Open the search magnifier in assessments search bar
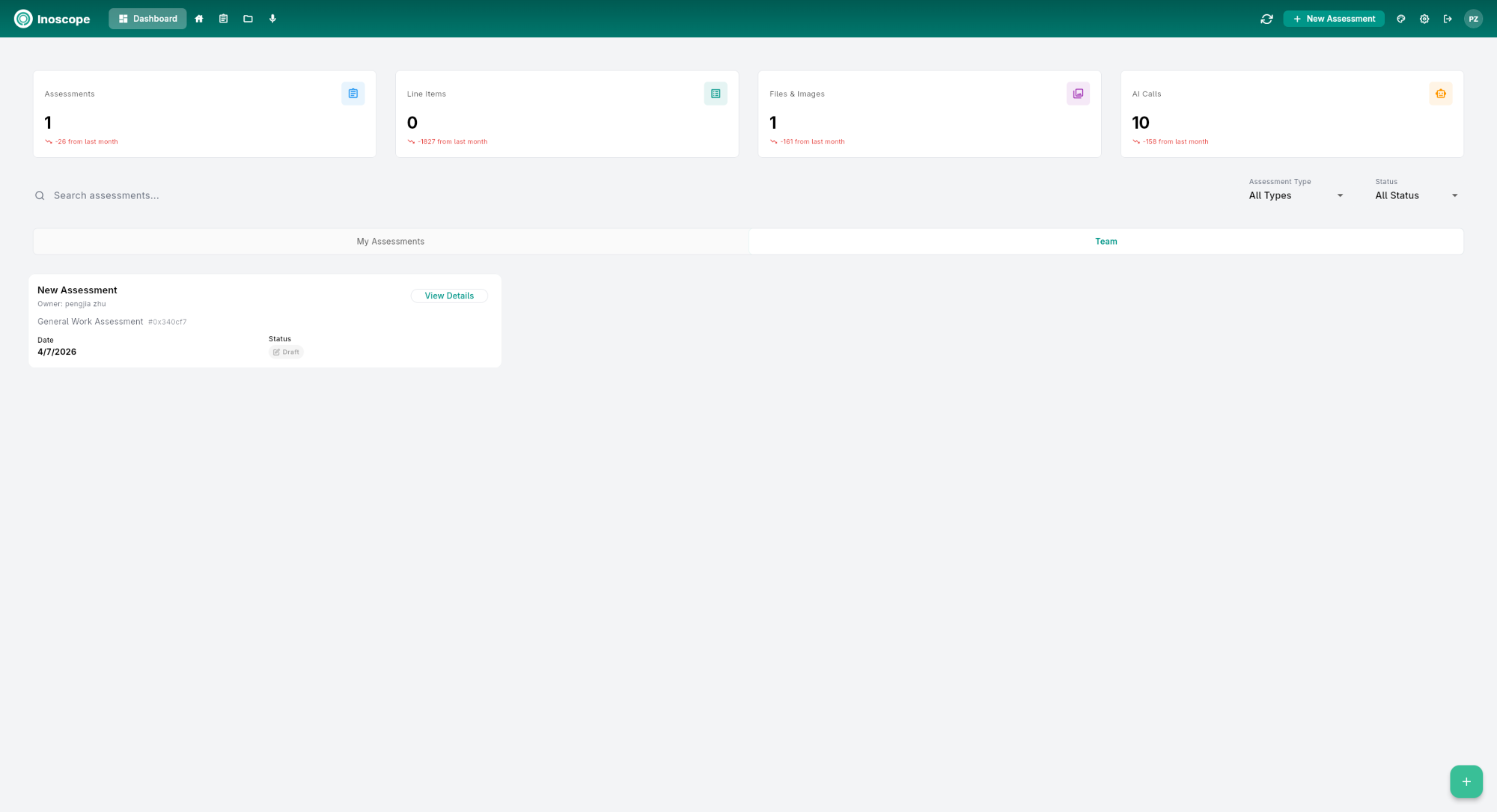1497x812 pixels. point(40,195)
